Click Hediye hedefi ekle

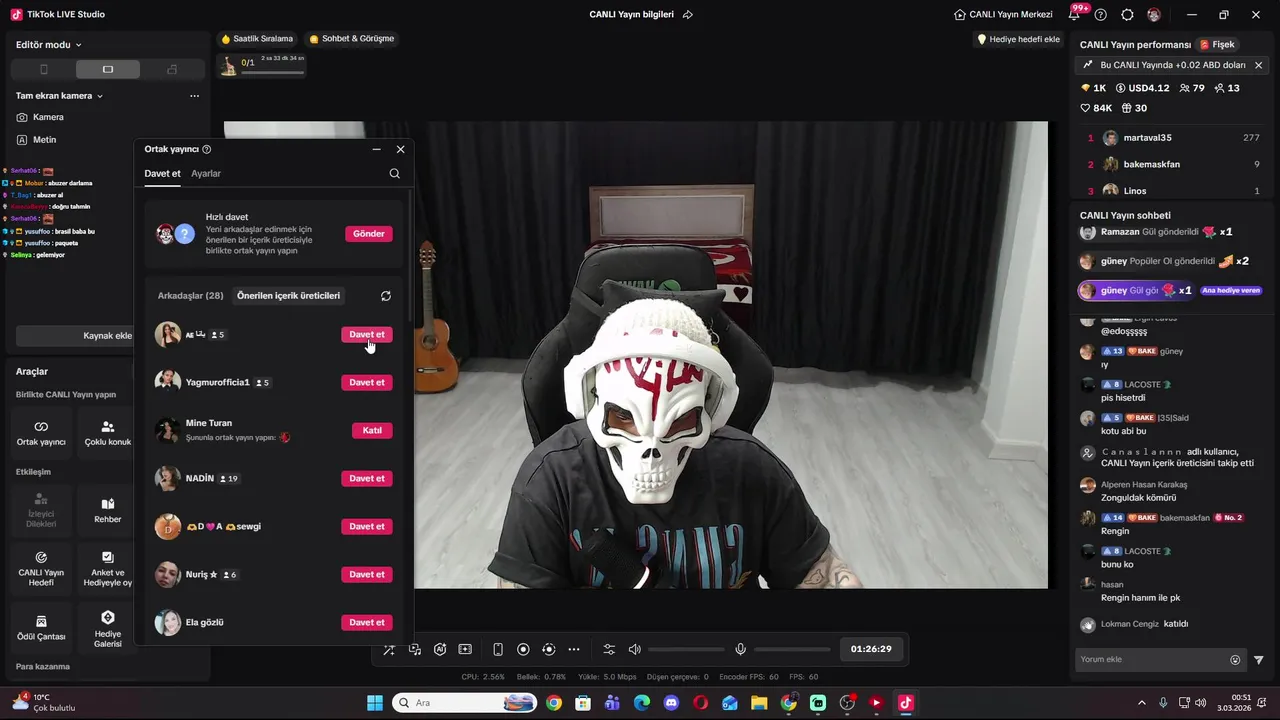pyautogui.click(x=1018, y=39)
